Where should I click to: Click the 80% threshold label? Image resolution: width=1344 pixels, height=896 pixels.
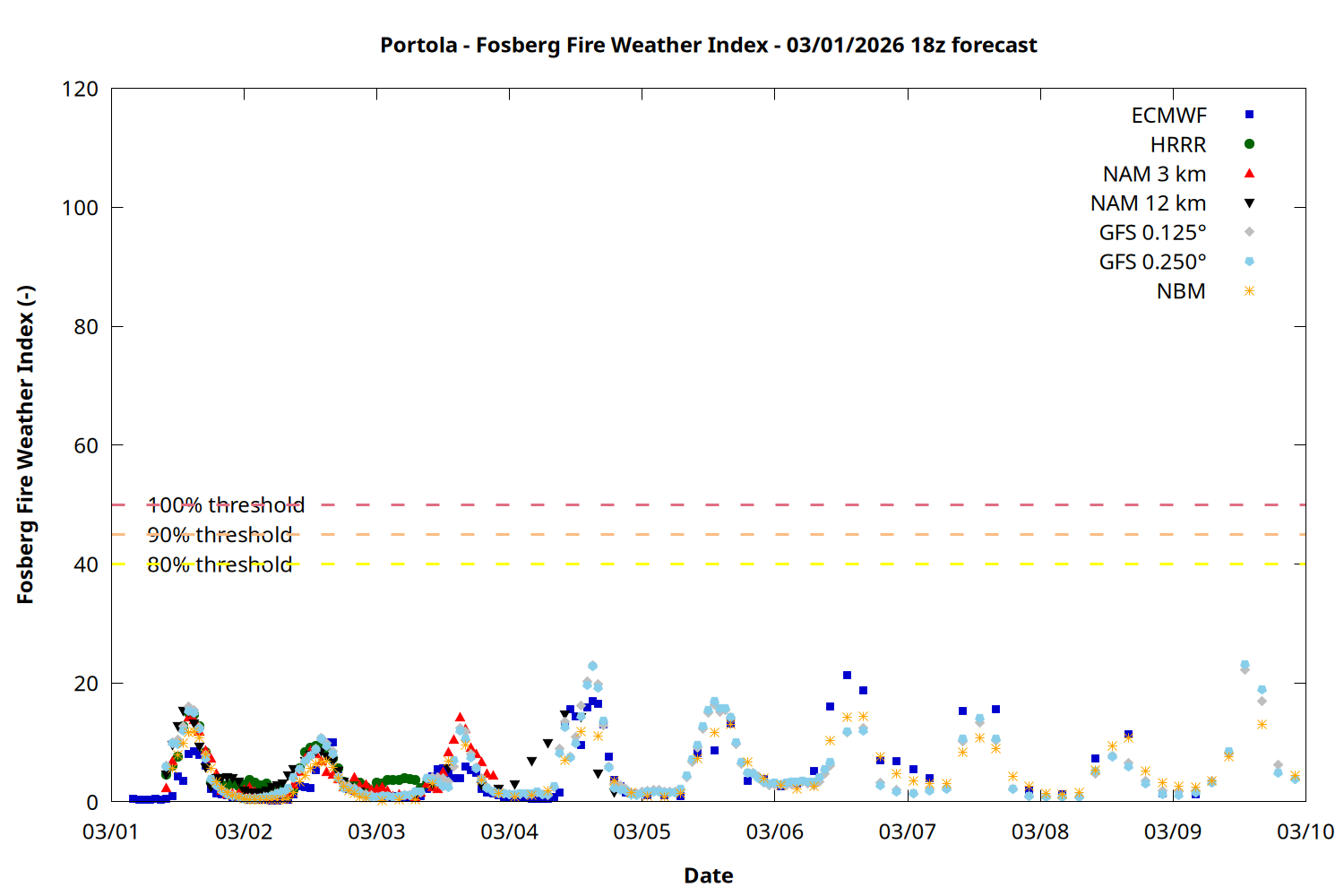(220, 564)
